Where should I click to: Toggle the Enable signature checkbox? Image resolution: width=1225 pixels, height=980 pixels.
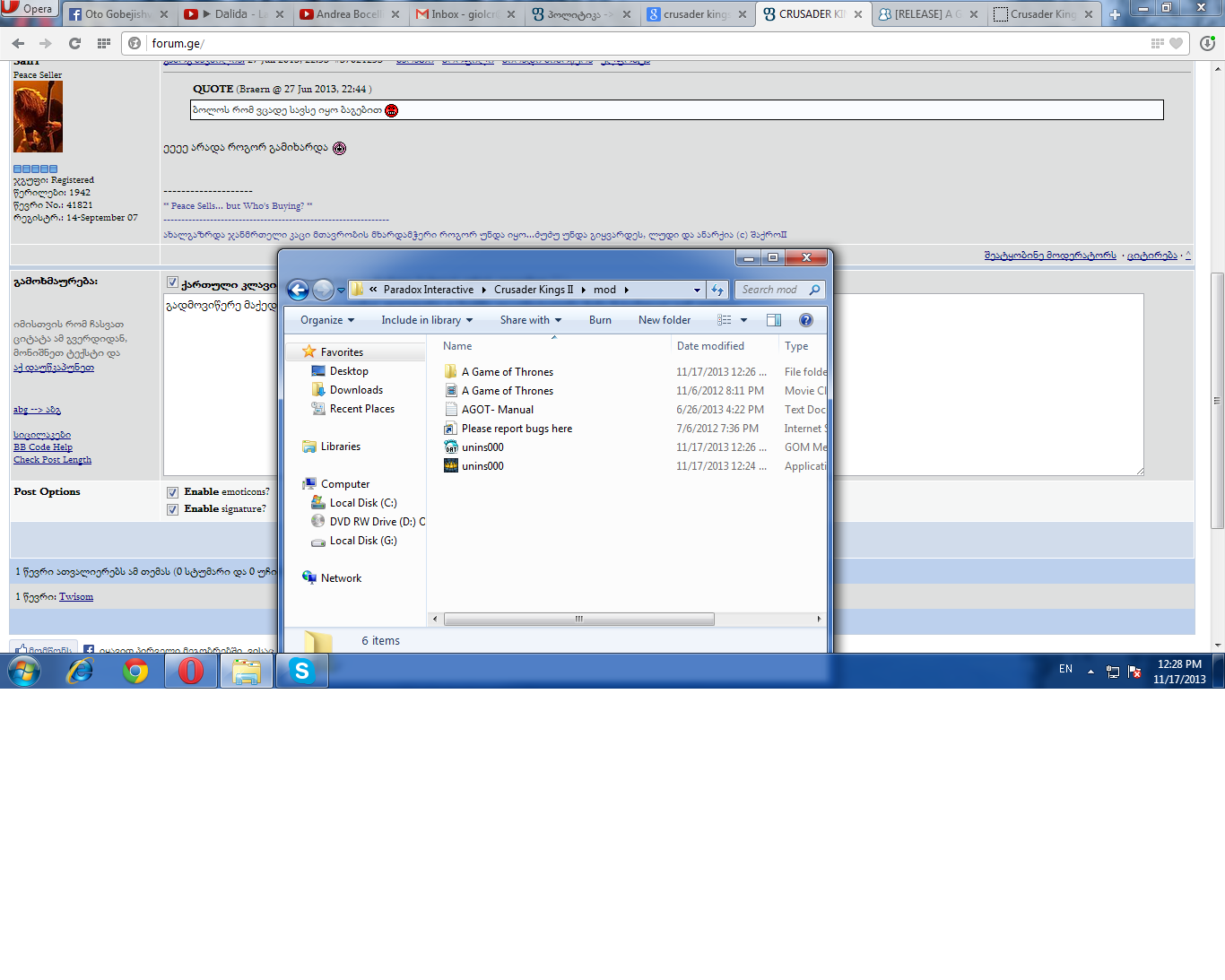coord(172,509)
